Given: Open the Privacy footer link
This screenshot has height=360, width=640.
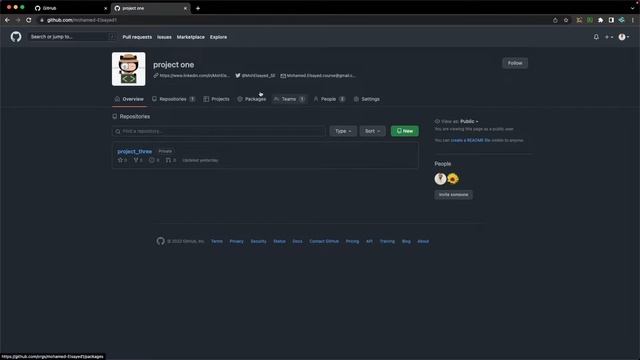Looking at the screenshot, I should (236, 242).
